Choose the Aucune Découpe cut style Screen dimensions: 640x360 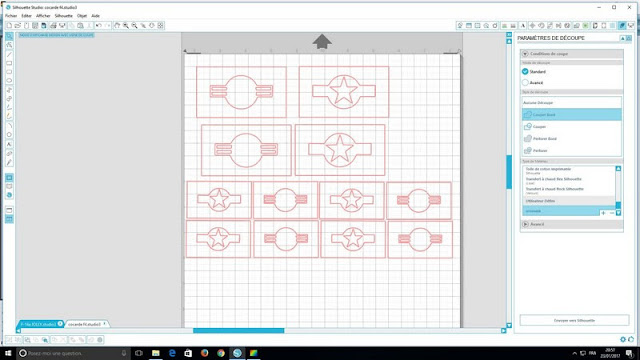tap(571, 102)
